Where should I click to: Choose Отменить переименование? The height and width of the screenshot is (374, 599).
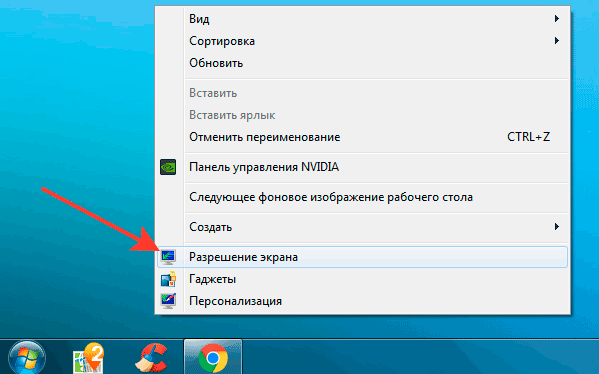362,137
